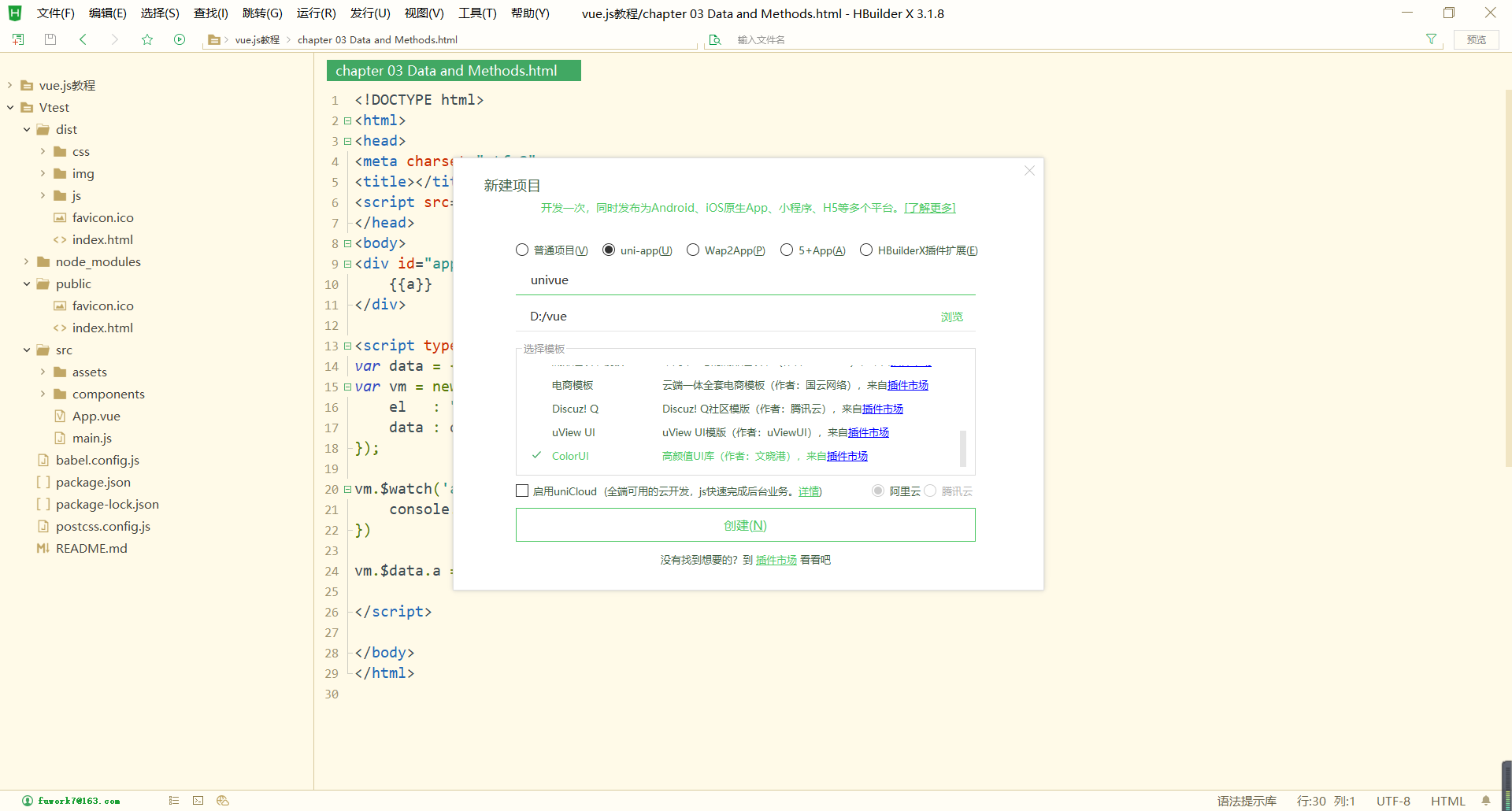This screenshot has height=811, width=1512.
Task: Click the 预览 preview button
Action: 1477,39
